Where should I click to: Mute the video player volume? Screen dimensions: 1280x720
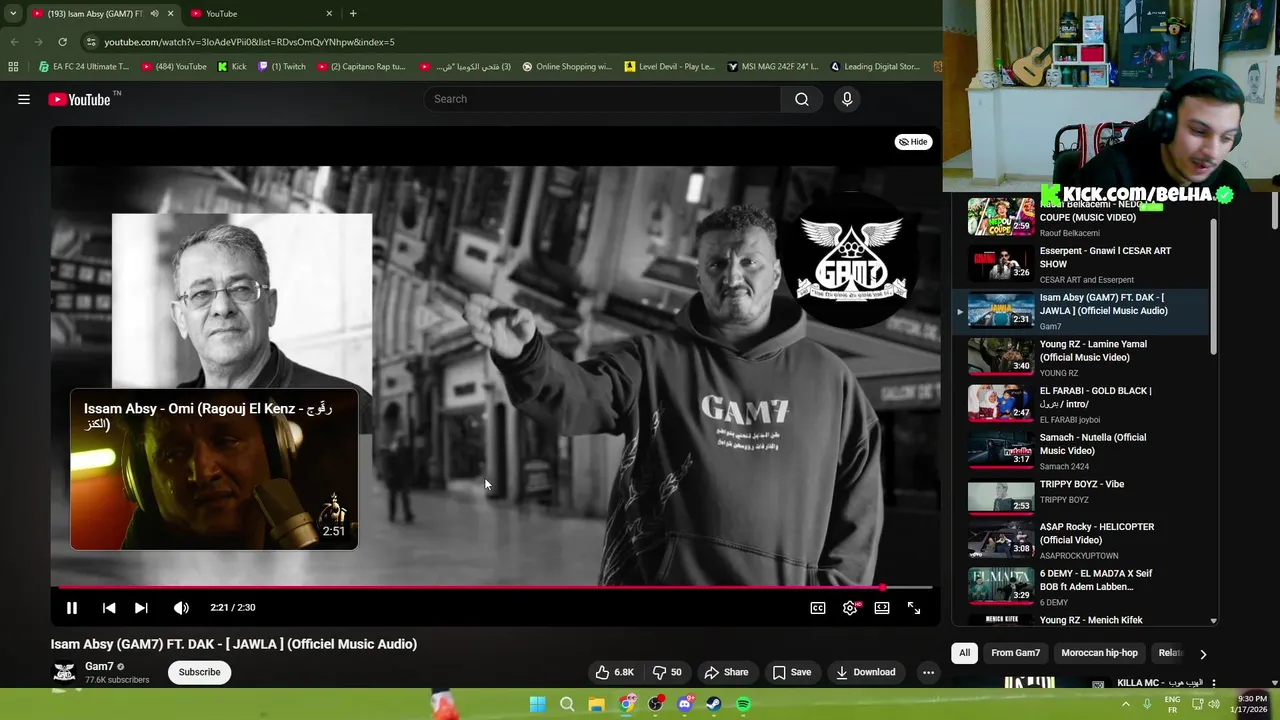tap(181, 608)
